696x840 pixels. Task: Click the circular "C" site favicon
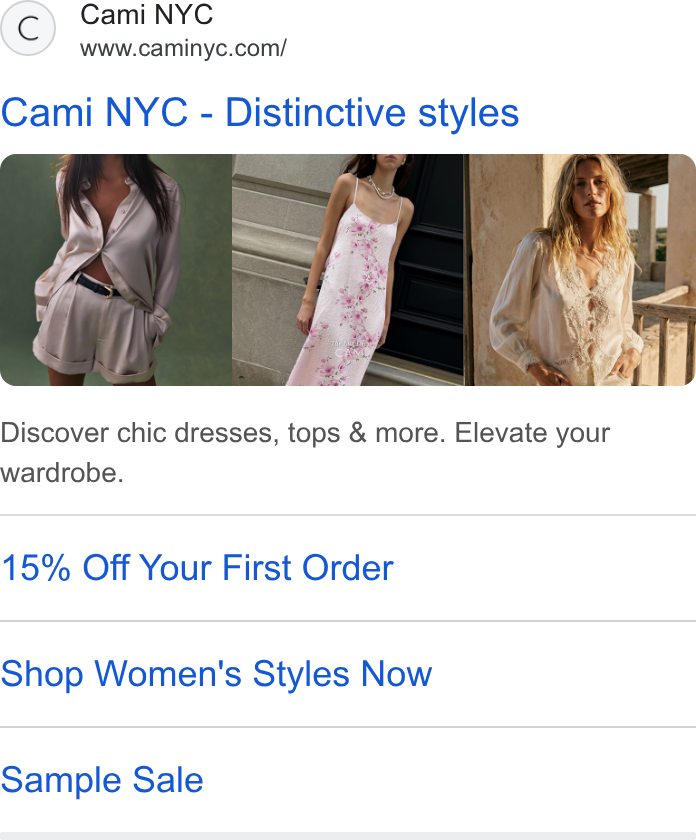tap(28, 28)
